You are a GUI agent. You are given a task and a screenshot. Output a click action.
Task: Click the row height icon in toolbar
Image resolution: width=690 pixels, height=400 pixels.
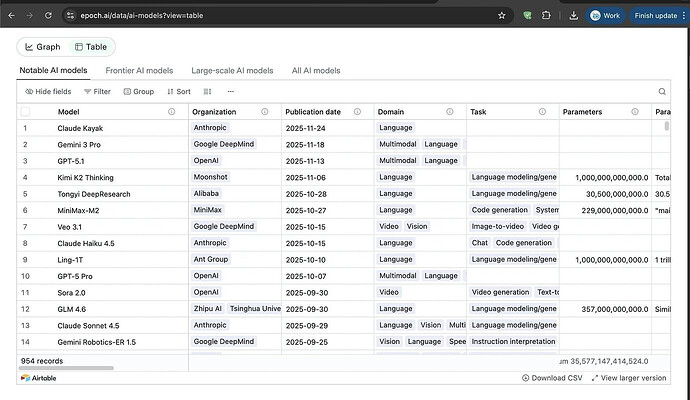(208, 91)
